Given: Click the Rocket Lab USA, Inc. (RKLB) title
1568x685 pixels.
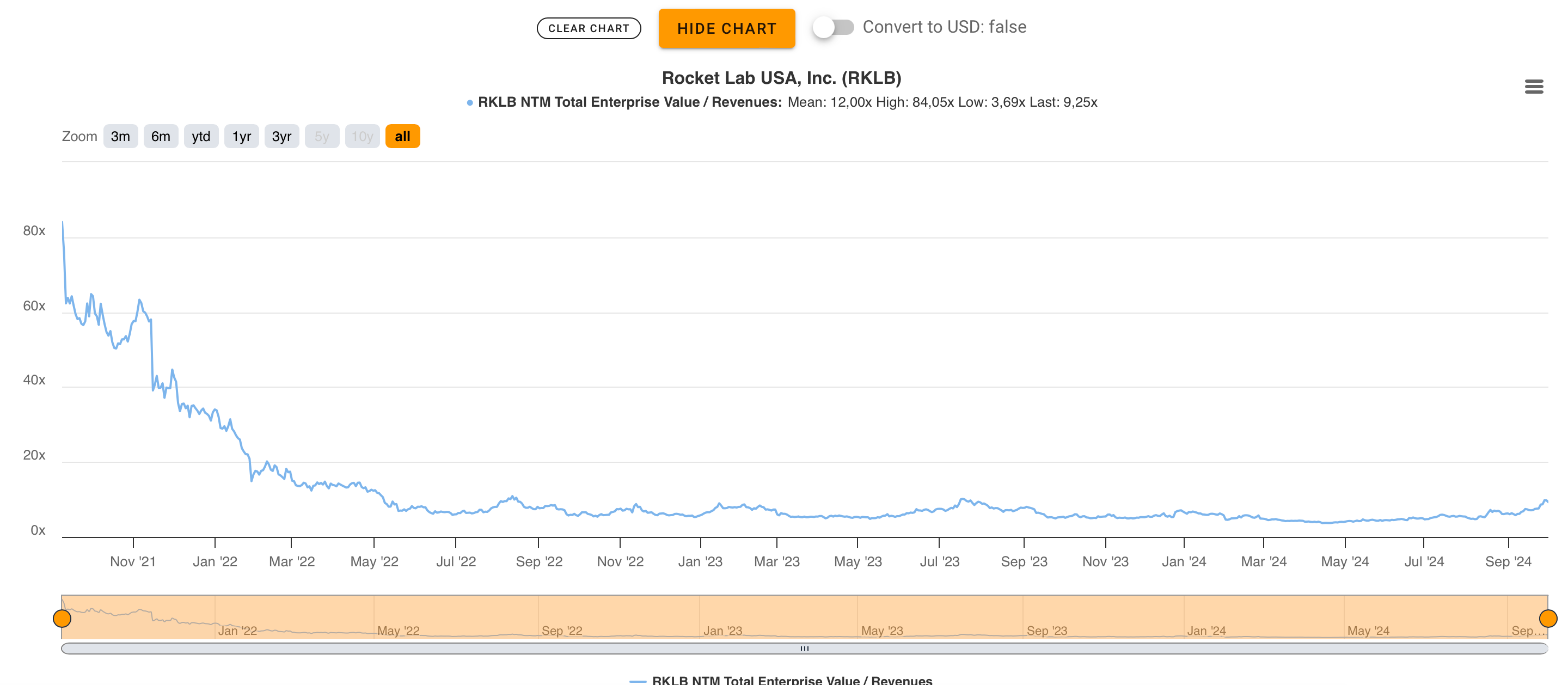Looking at the screenshot, I should 781,78.
